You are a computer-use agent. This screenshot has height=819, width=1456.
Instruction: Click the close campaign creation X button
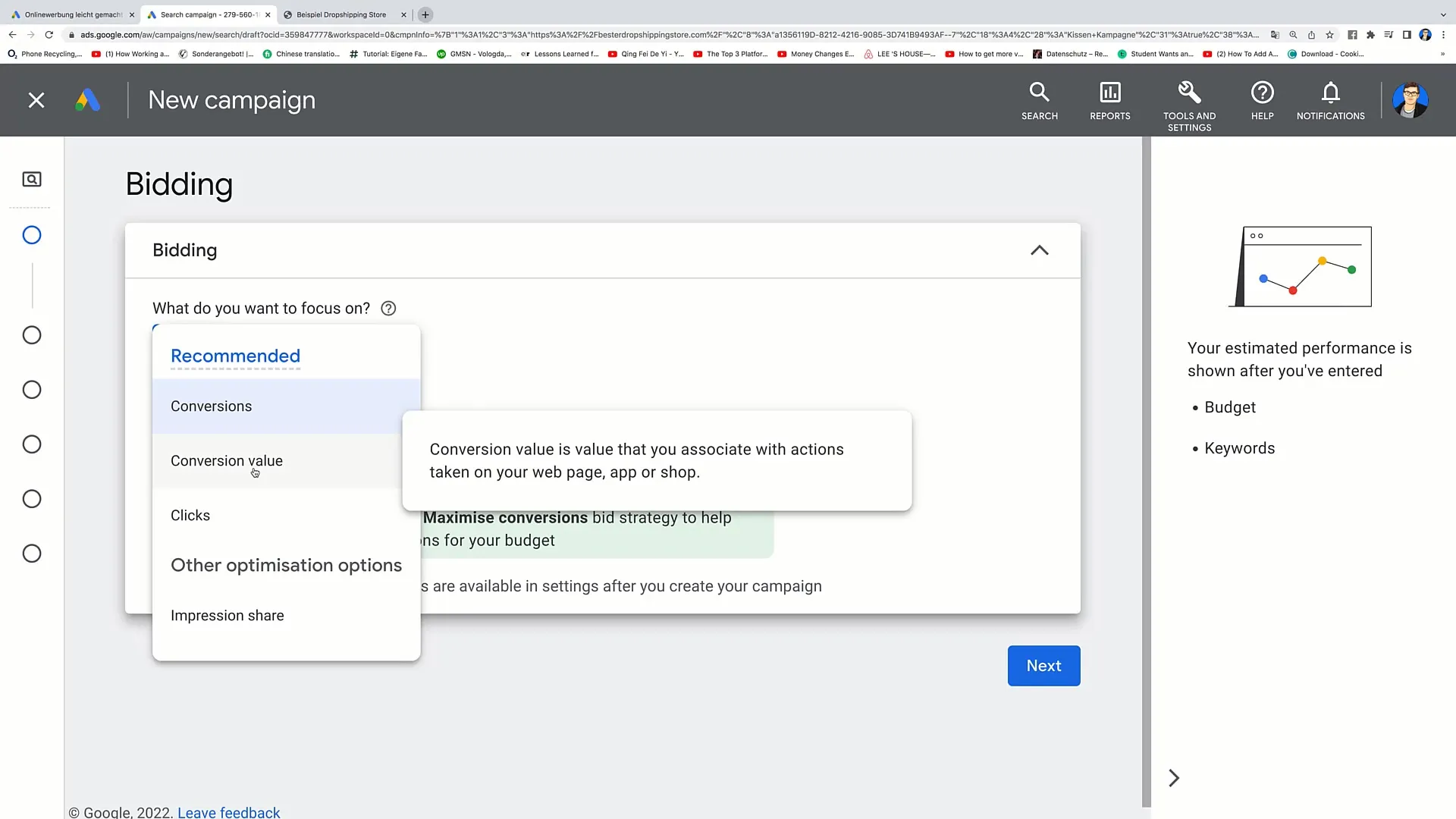pyautogui.click(x=36, y=99)
